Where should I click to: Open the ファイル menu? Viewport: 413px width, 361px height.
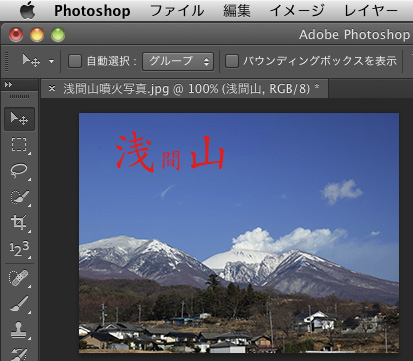pos(177,11)
